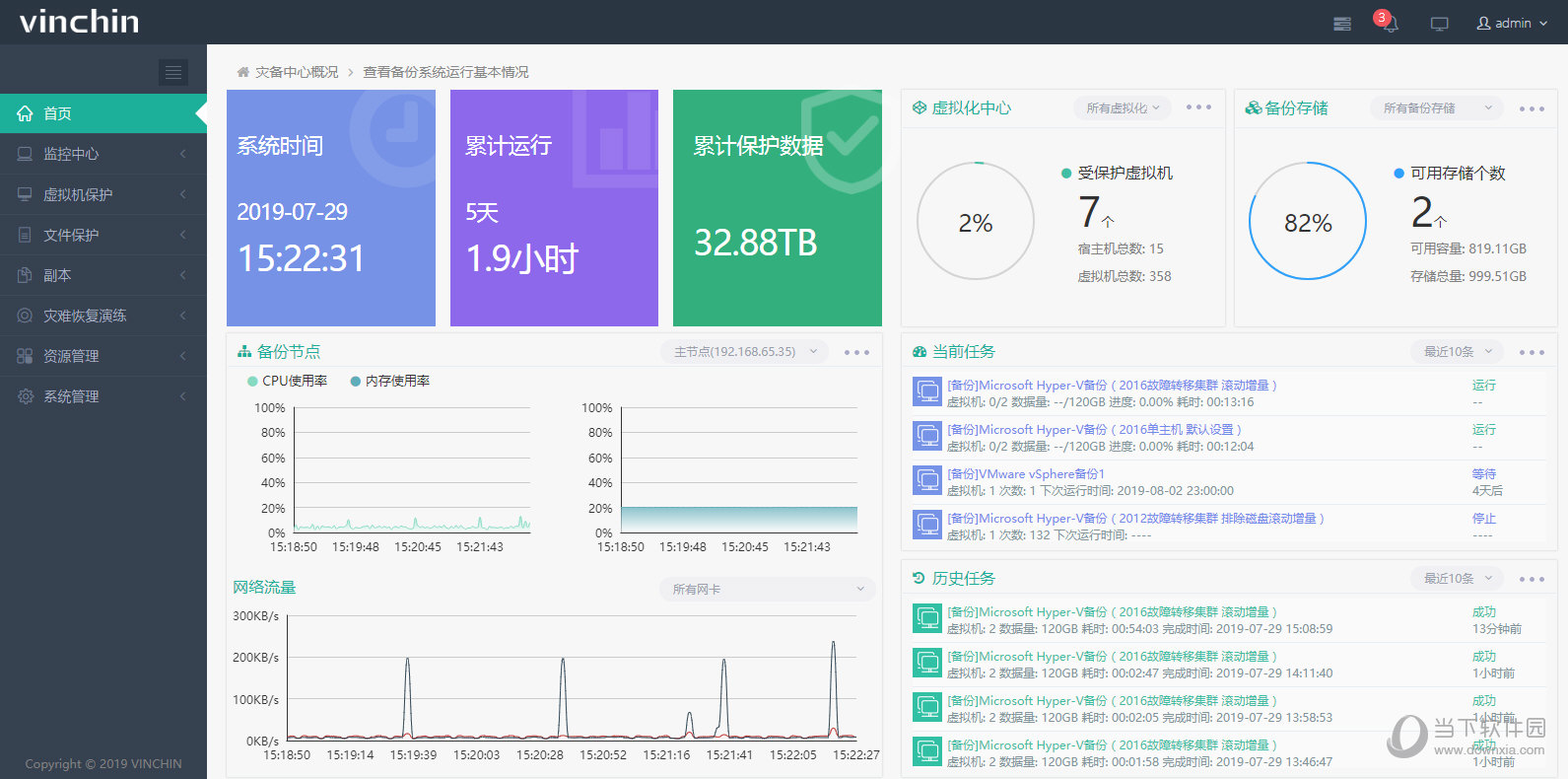Click the 副本 copy icon
The width and height of the screenshot is (1568, 779).
pyautogui.click(x=26, y=275)
